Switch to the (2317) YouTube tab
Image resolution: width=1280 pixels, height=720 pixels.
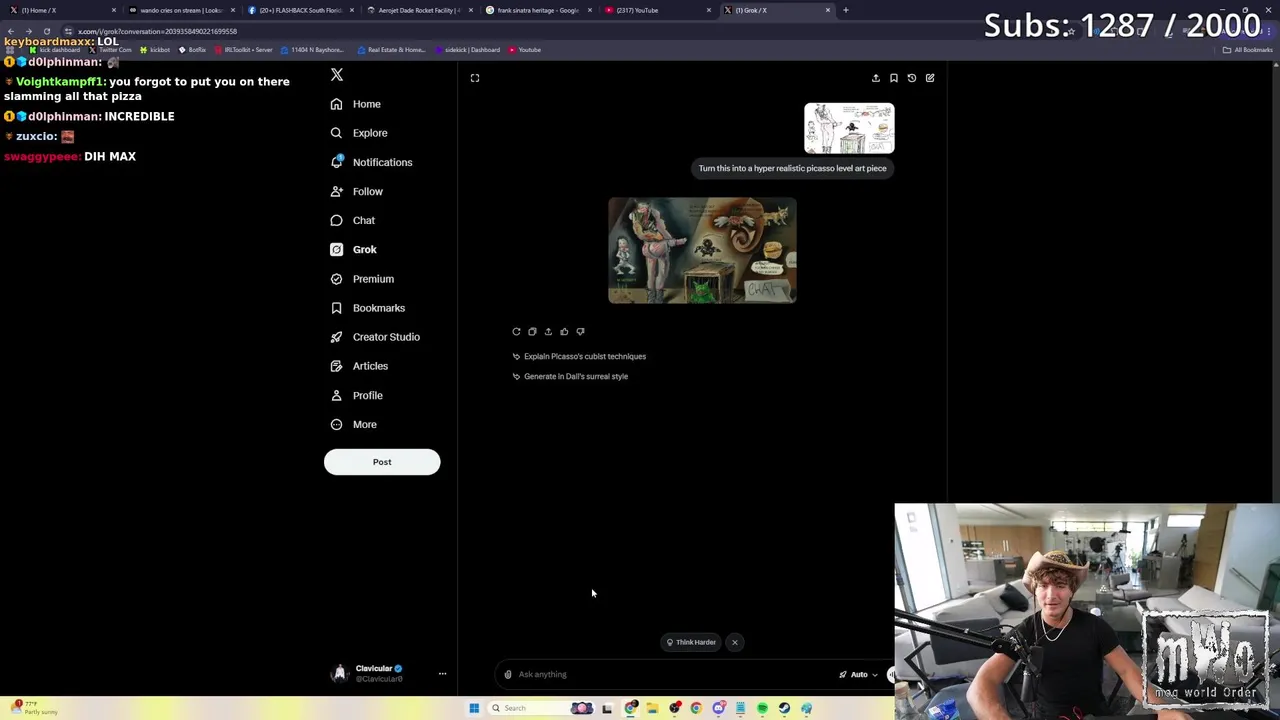pos(657,10)
